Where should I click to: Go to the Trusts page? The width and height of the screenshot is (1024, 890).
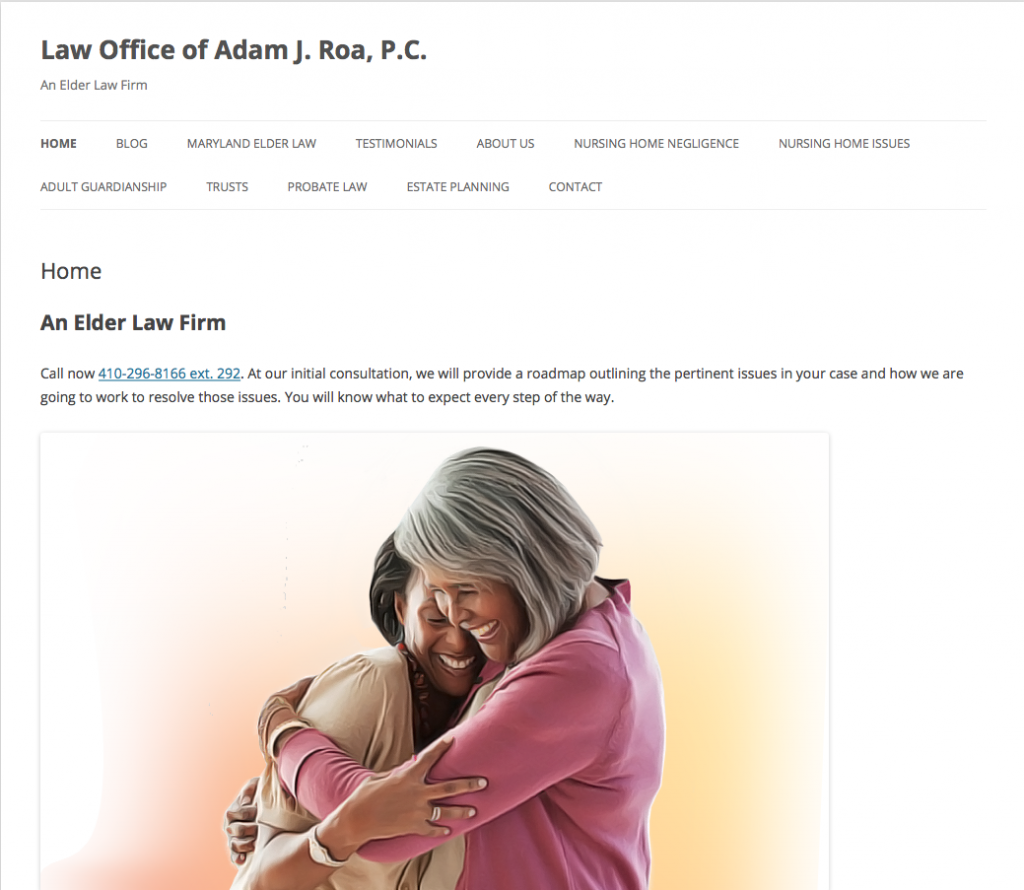point(227,187)
